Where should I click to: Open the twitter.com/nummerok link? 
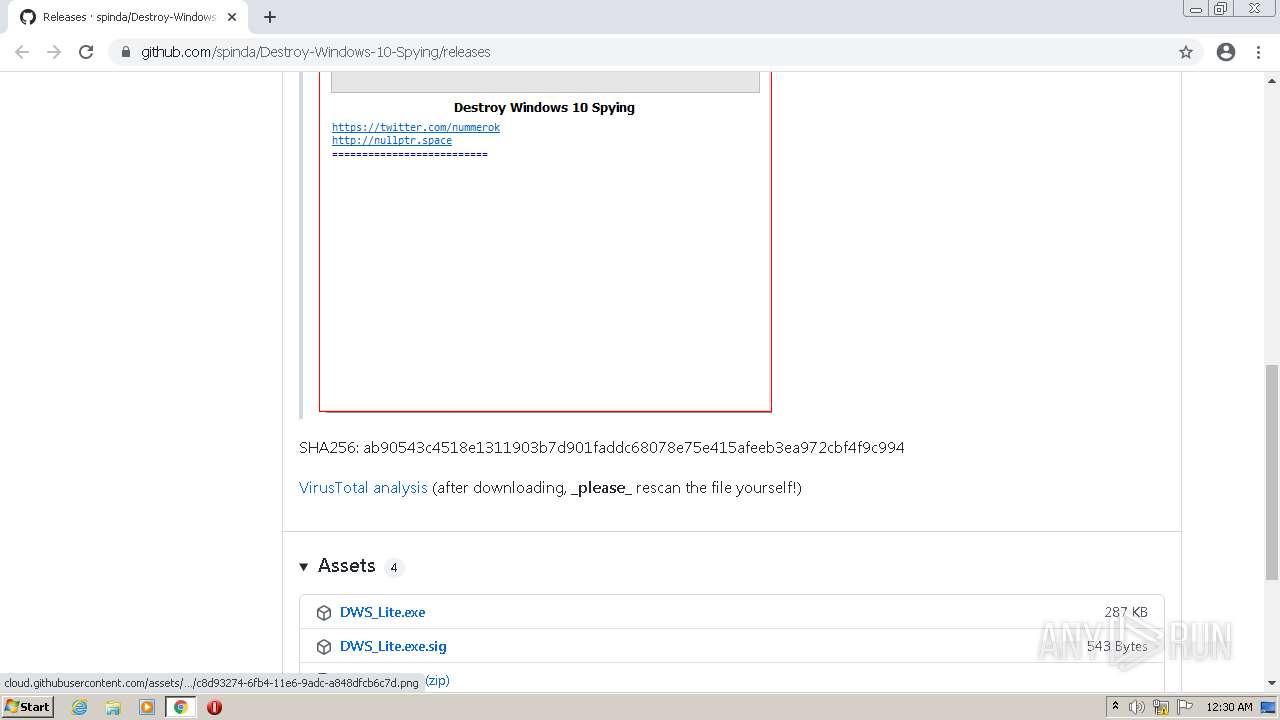coord(416,127)
